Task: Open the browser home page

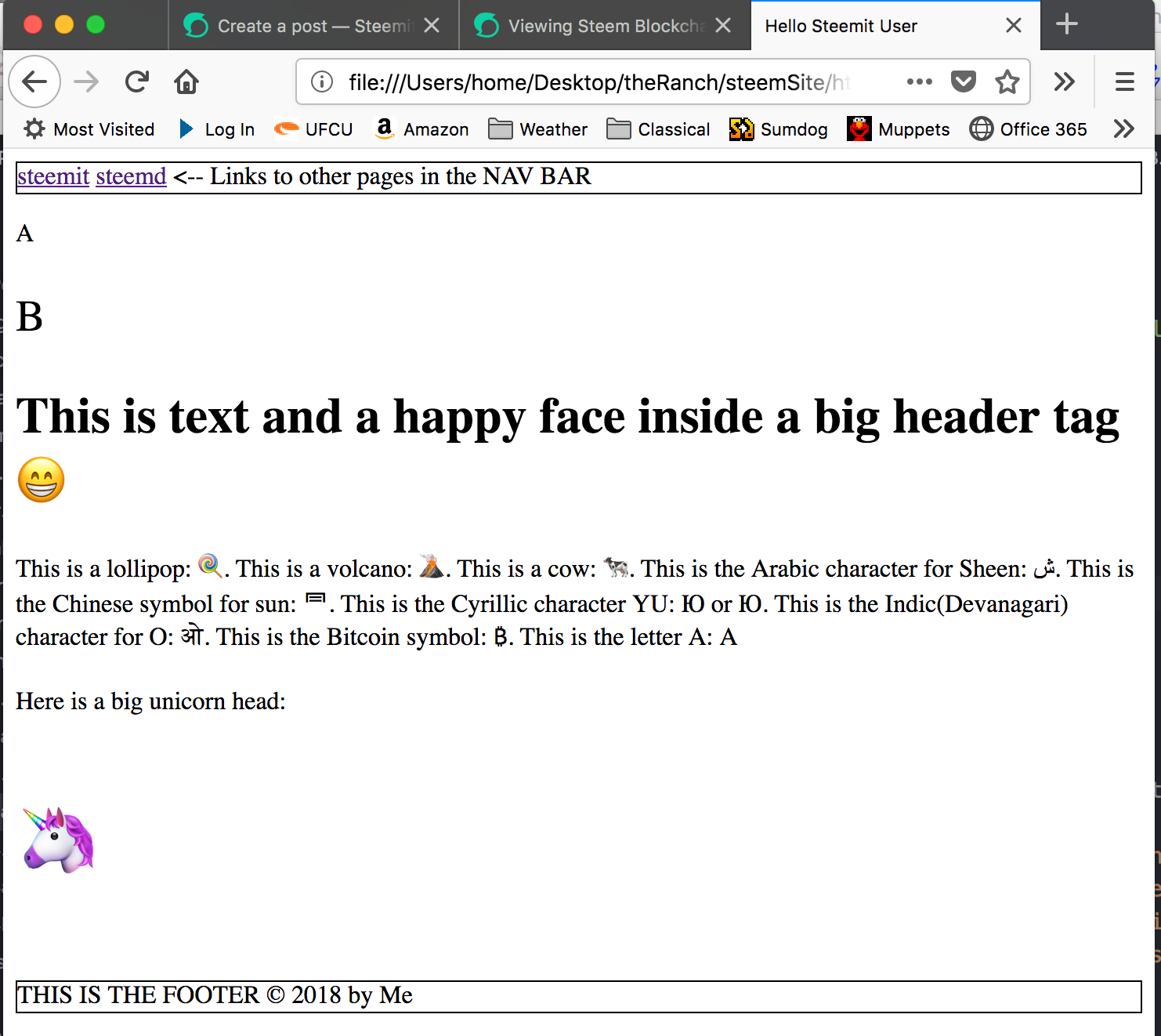Action: [x=186, y=82]
